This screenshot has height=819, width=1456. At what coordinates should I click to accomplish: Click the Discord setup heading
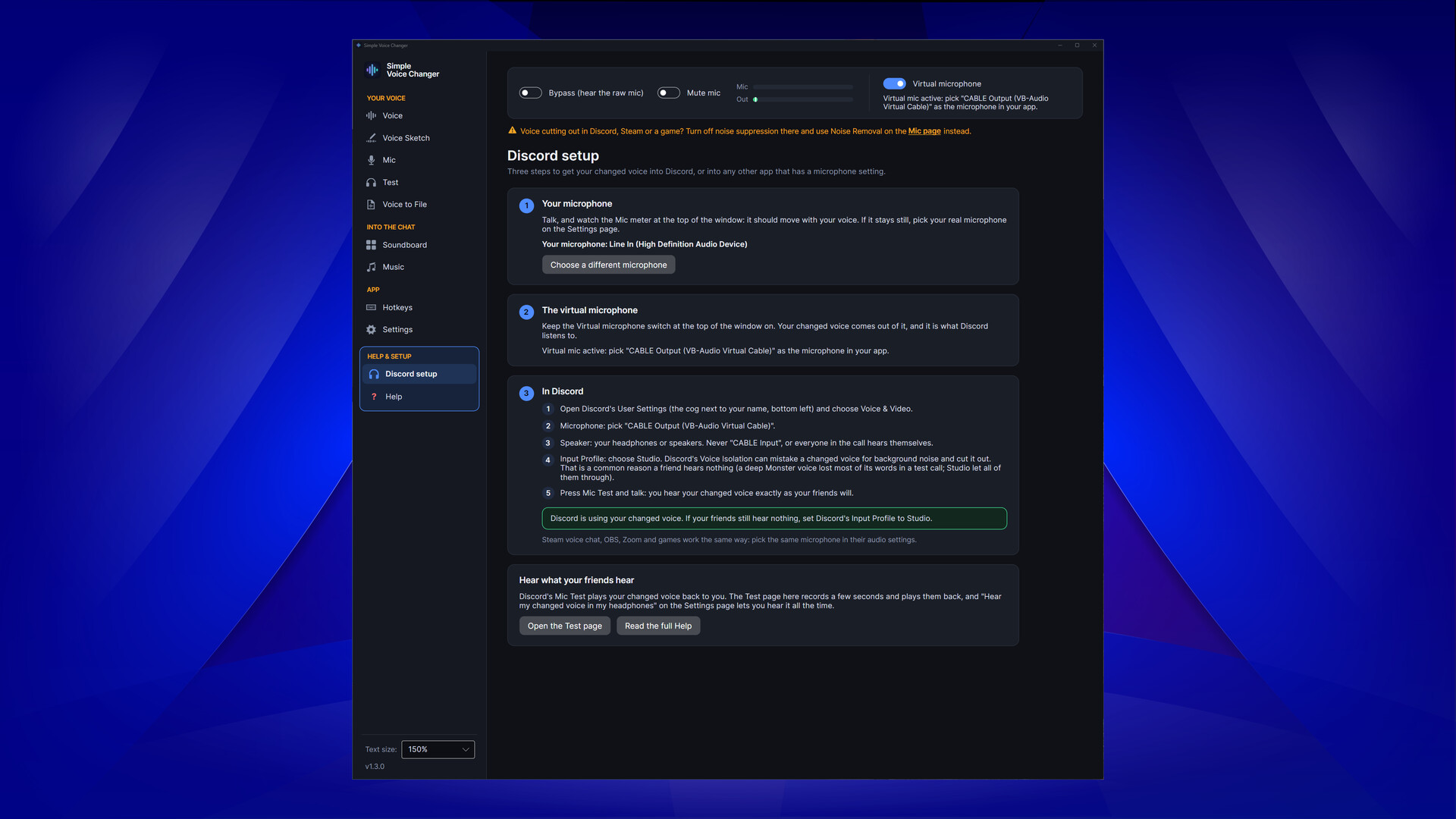pos(553,155)
